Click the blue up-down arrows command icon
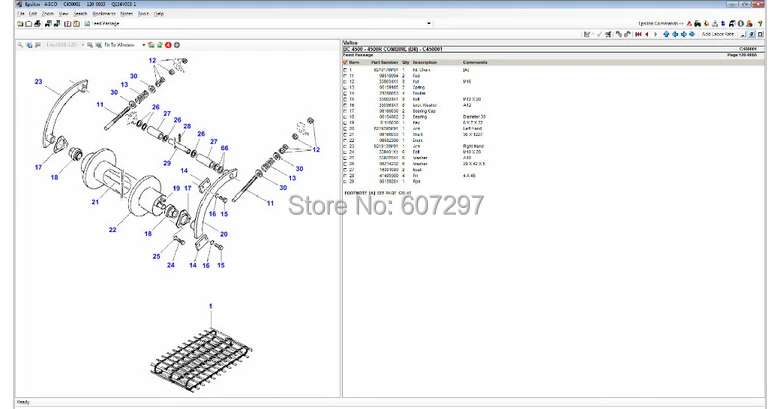Screen dimensions: 771x409 (x=723, y=24)
